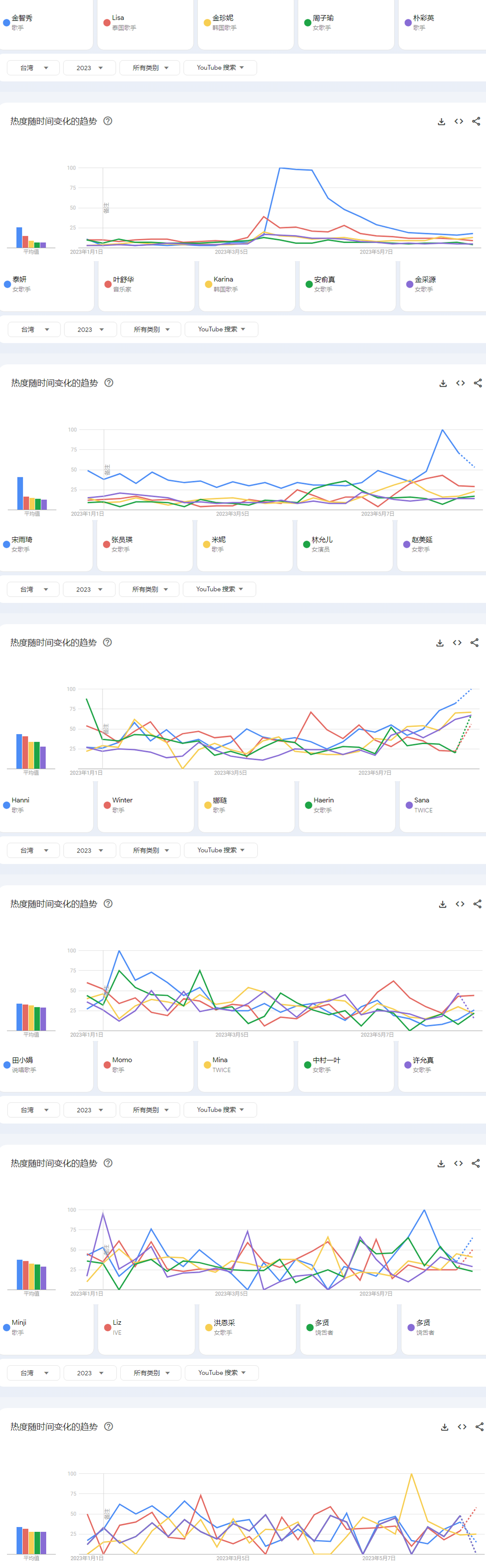Viewport: 486px width, 1568px height.
Task: Share the trend chart above the Hanni card
Action: pos(474,643)
